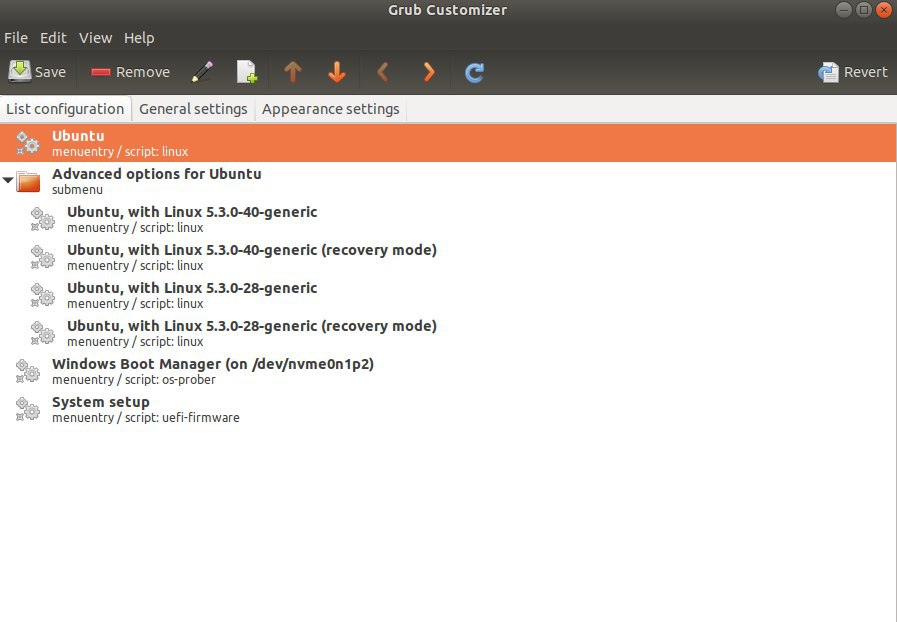This screenshot has width=897, height=622.
Task: Select 5.3.0-40-generic (recovery mode) entry
Action: [x=448, y=257]
